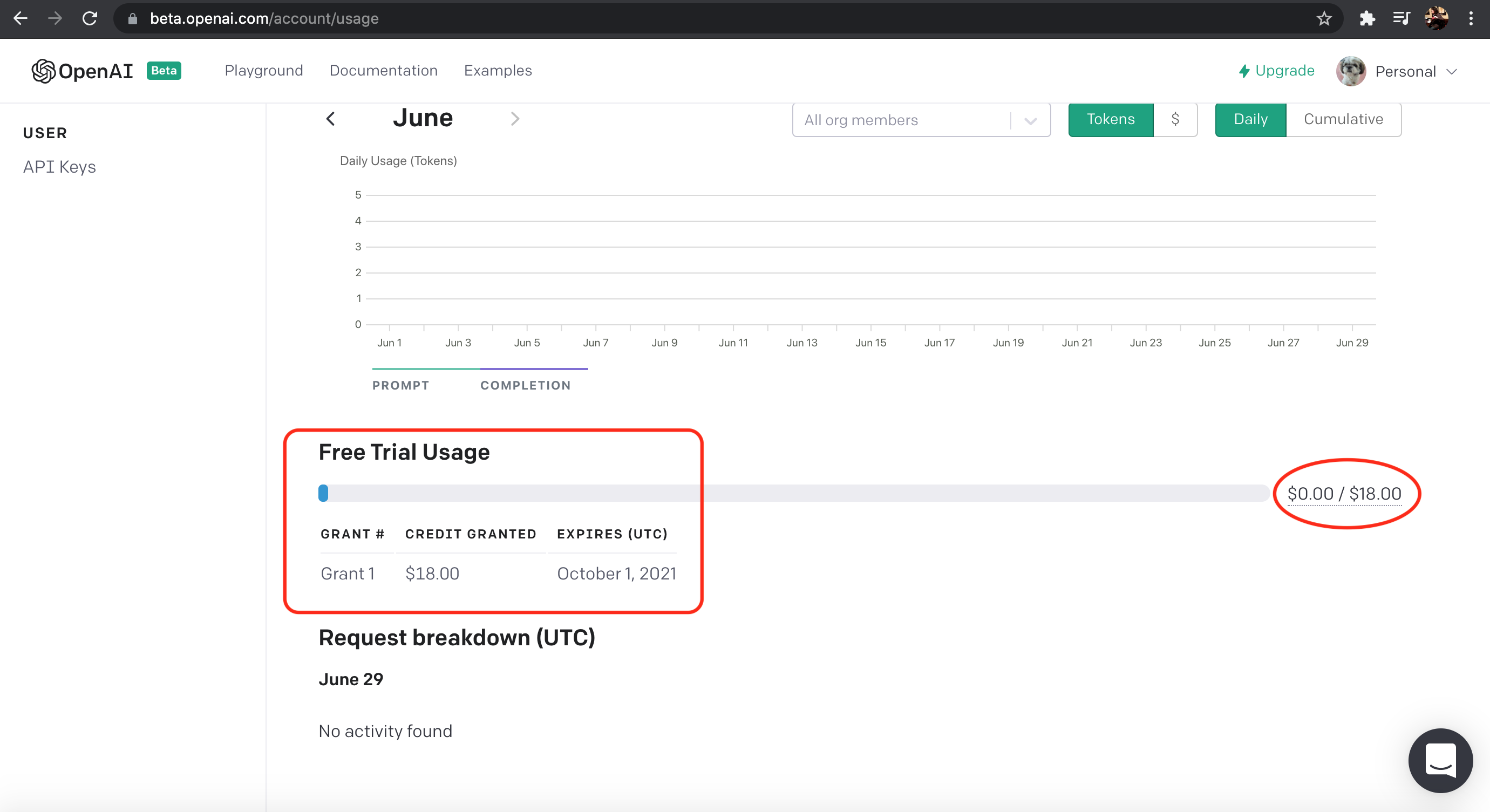Click the Request breakdown (UTC) heading
The height and width of the screenshot is (812, 1490).
click(457, 637)
